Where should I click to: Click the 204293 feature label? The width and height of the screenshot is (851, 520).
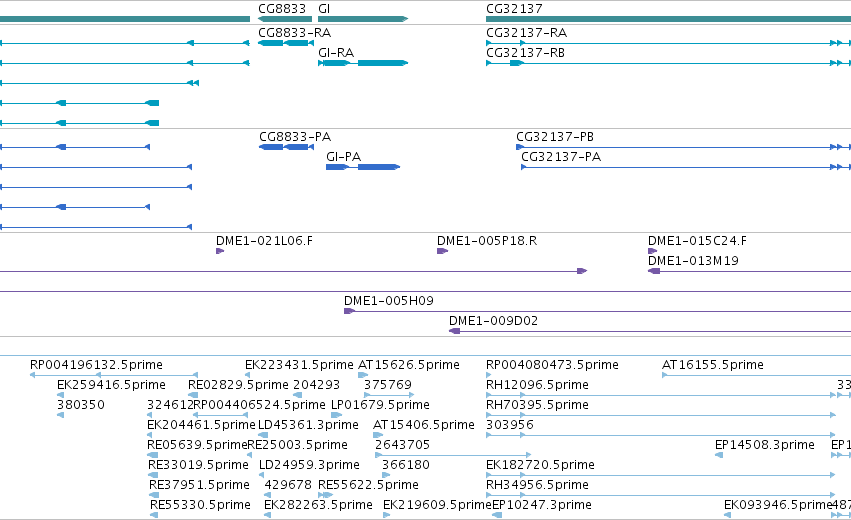[316, 385]
